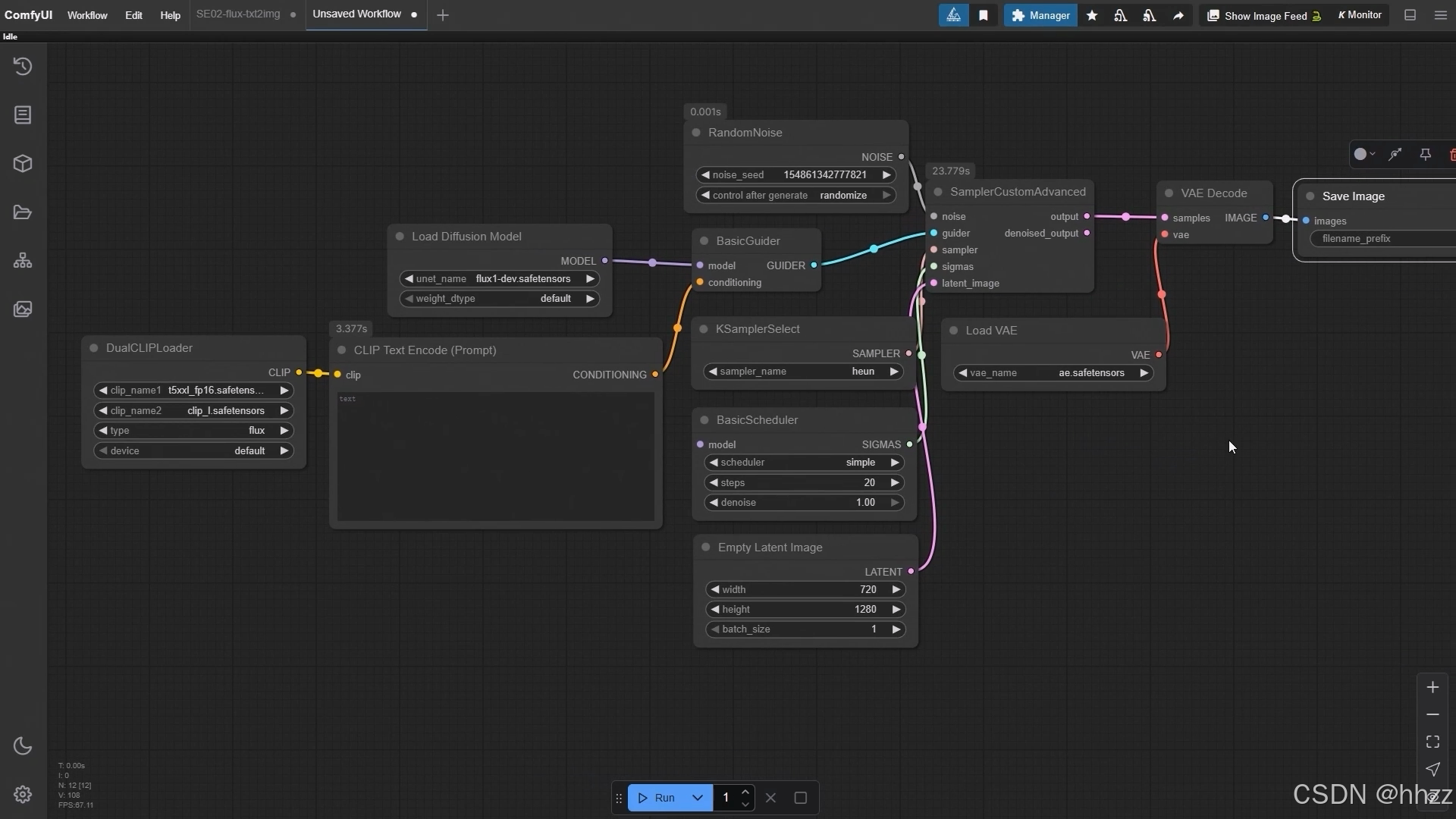This screenshot has height=819, width=1456.
Task: Open settings gear icon in sidebar
Action: pos(23,794)
